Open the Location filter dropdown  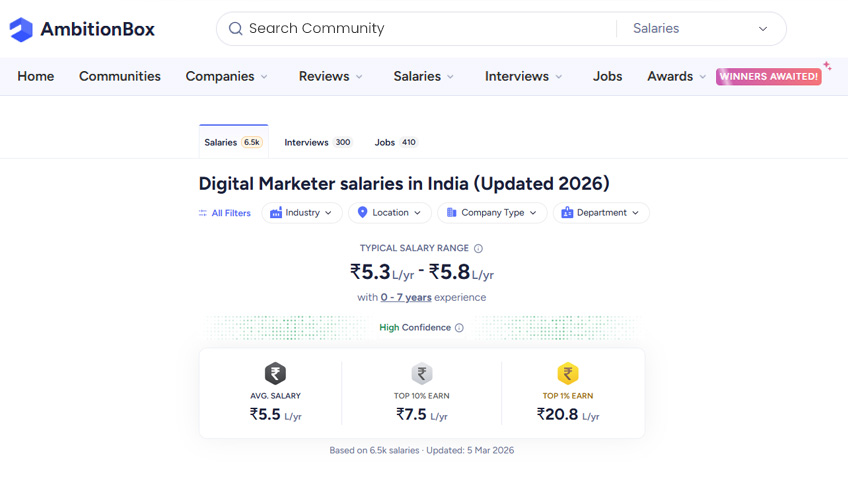(x=389, y=213)
